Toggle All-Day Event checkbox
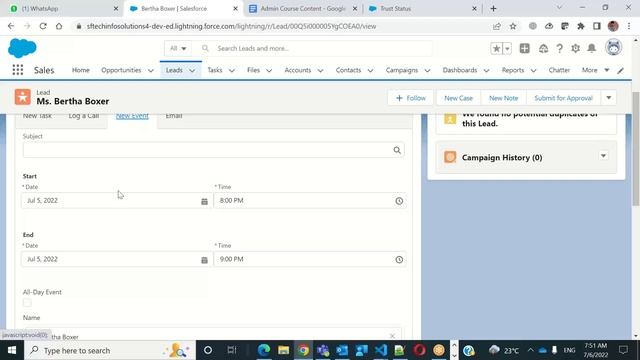This screenshot has width=640, height=360. point(27,303)
